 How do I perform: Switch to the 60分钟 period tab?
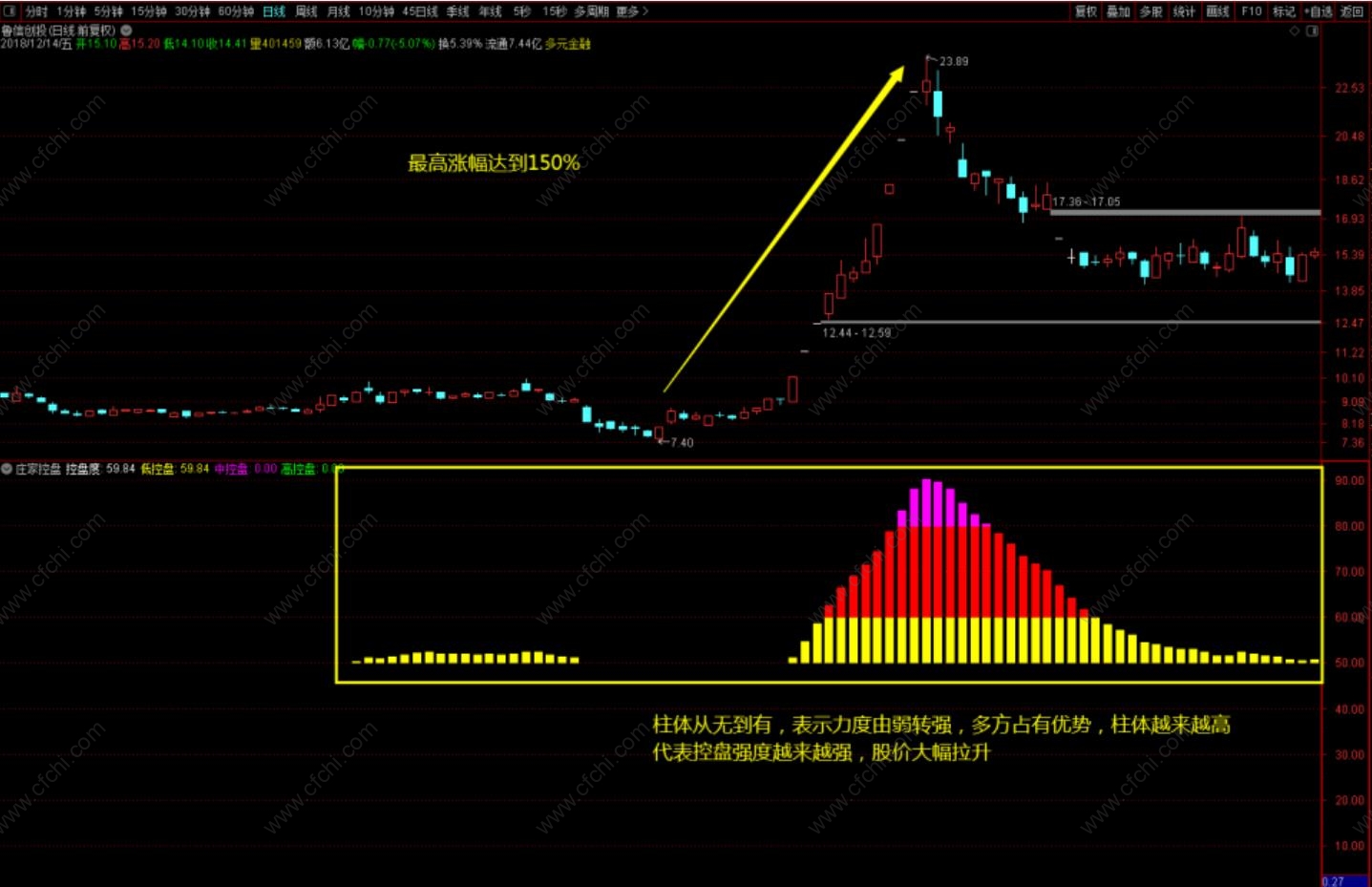point(236,11)
